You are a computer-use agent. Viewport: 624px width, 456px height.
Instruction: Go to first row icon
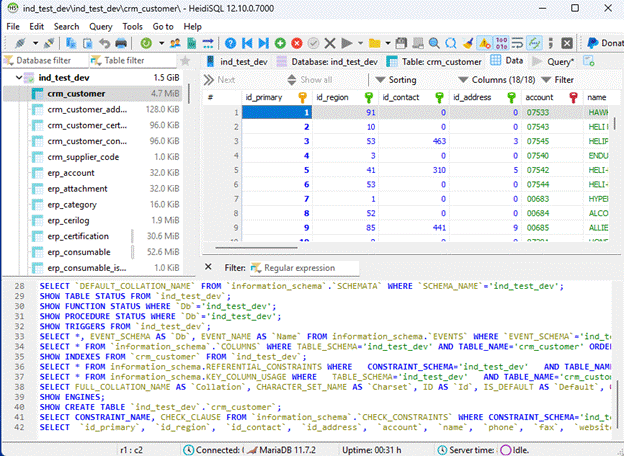247,43
